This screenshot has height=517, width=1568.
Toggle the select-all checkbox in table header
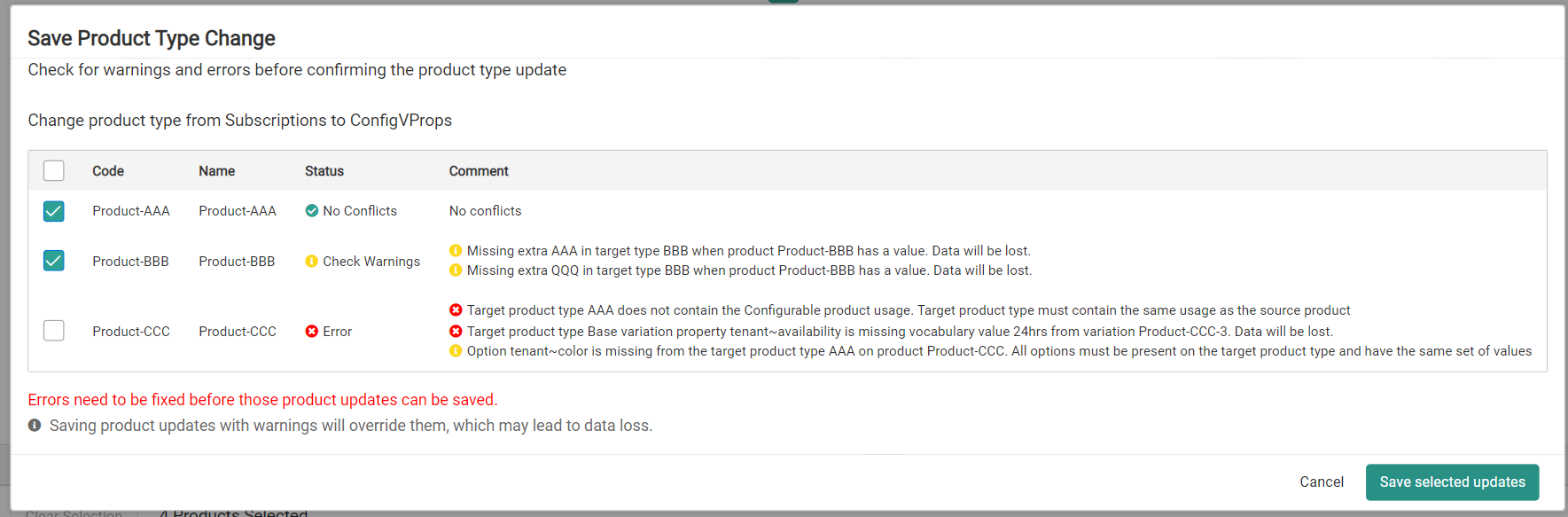54,170
